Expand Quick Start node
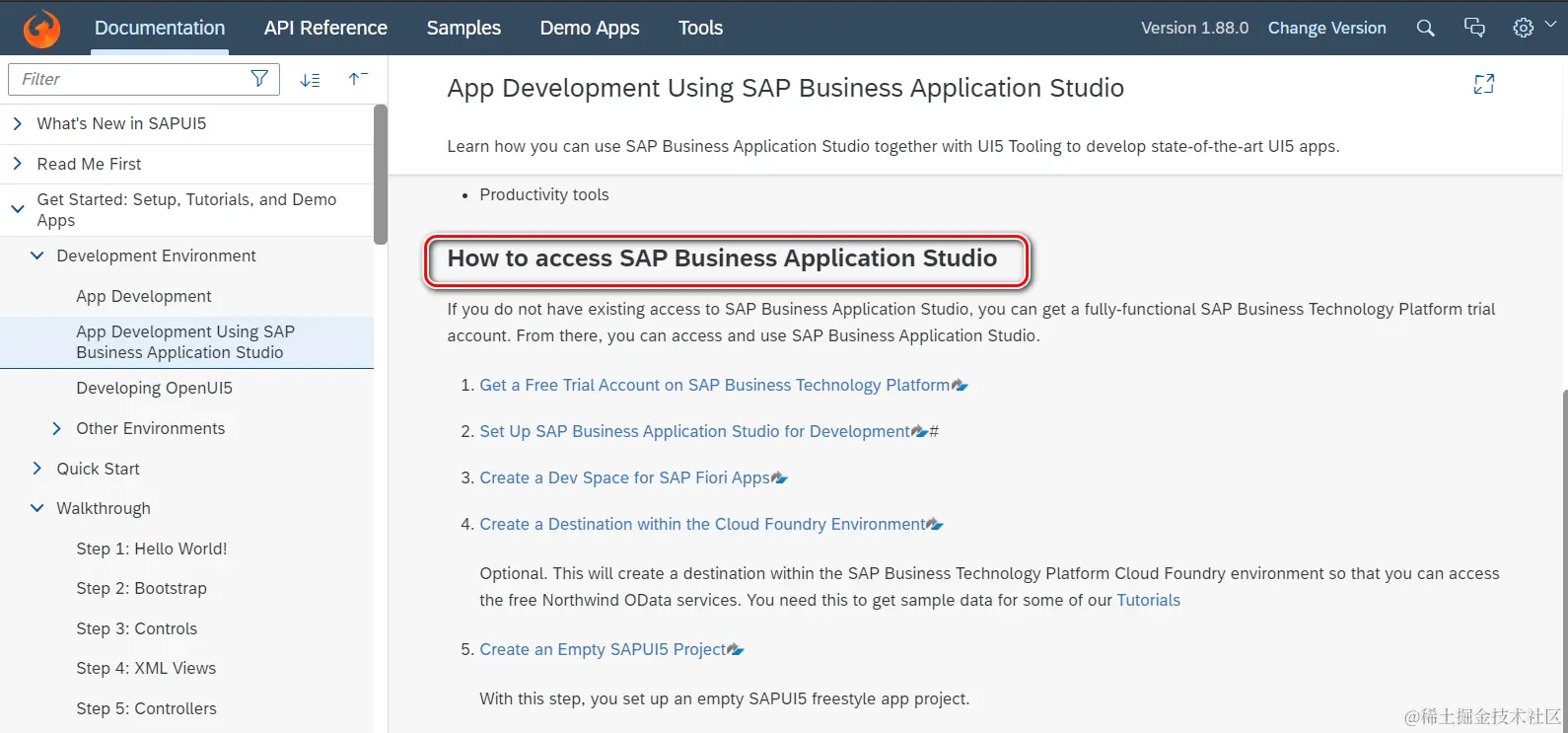The width and height of the screenshot is (1568, 733). pyautogui.click(x=36, y=469)
